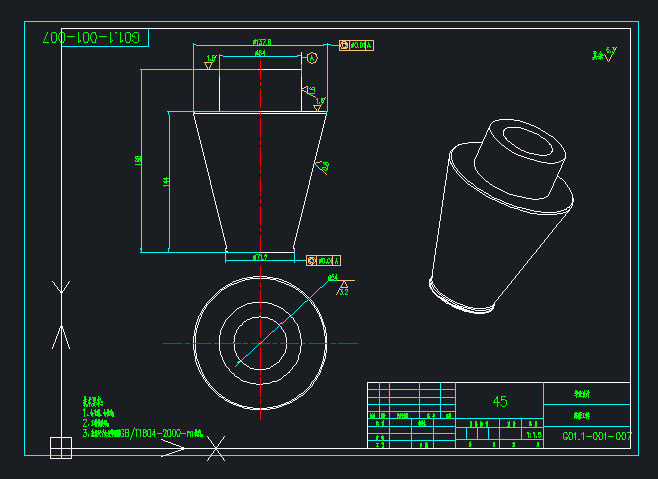Select the top geometric tolerance frame

point(356,45)
